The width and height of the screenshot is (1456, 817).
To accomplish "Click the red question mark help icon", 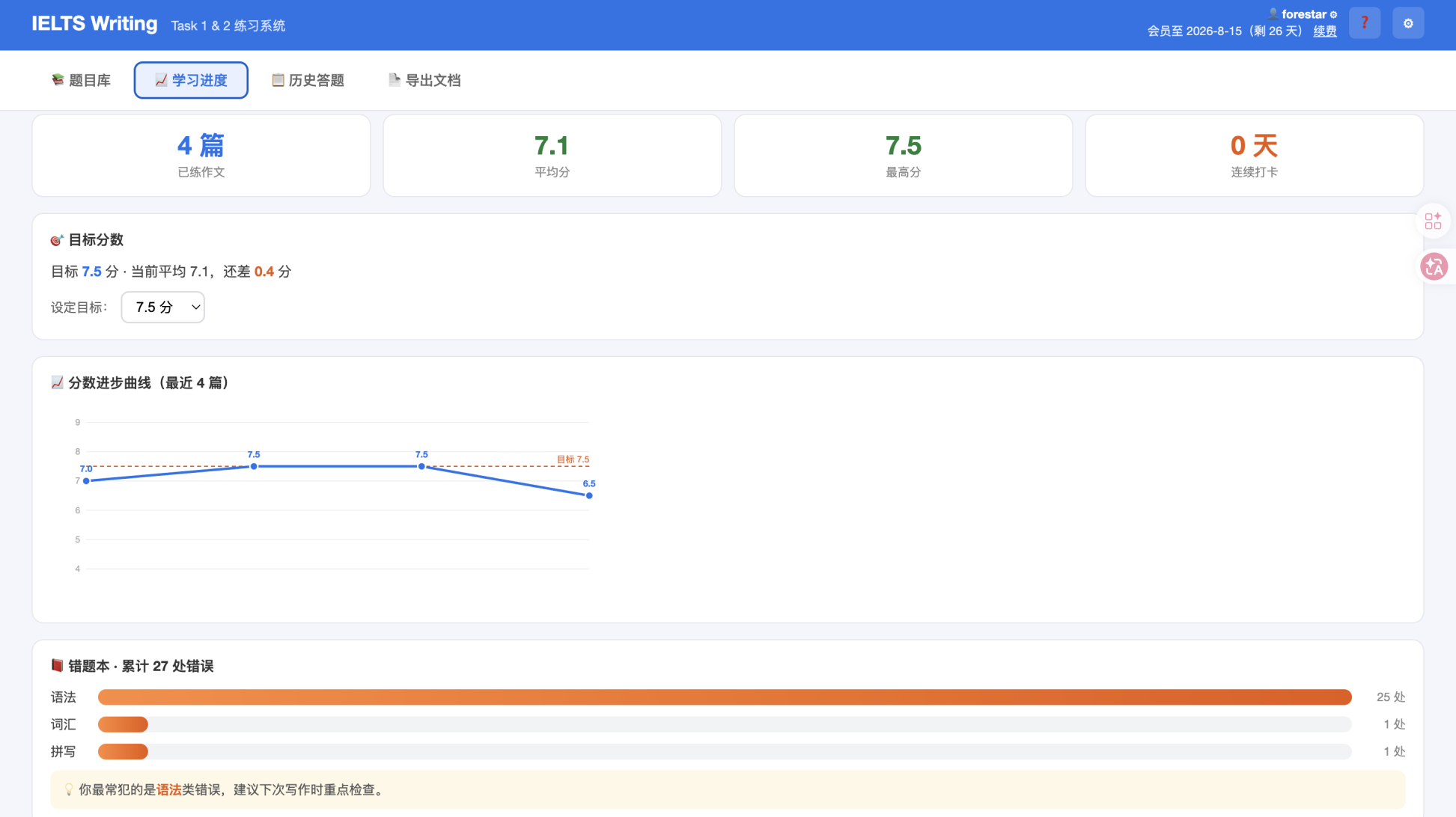I will [x=1364, y=23].
